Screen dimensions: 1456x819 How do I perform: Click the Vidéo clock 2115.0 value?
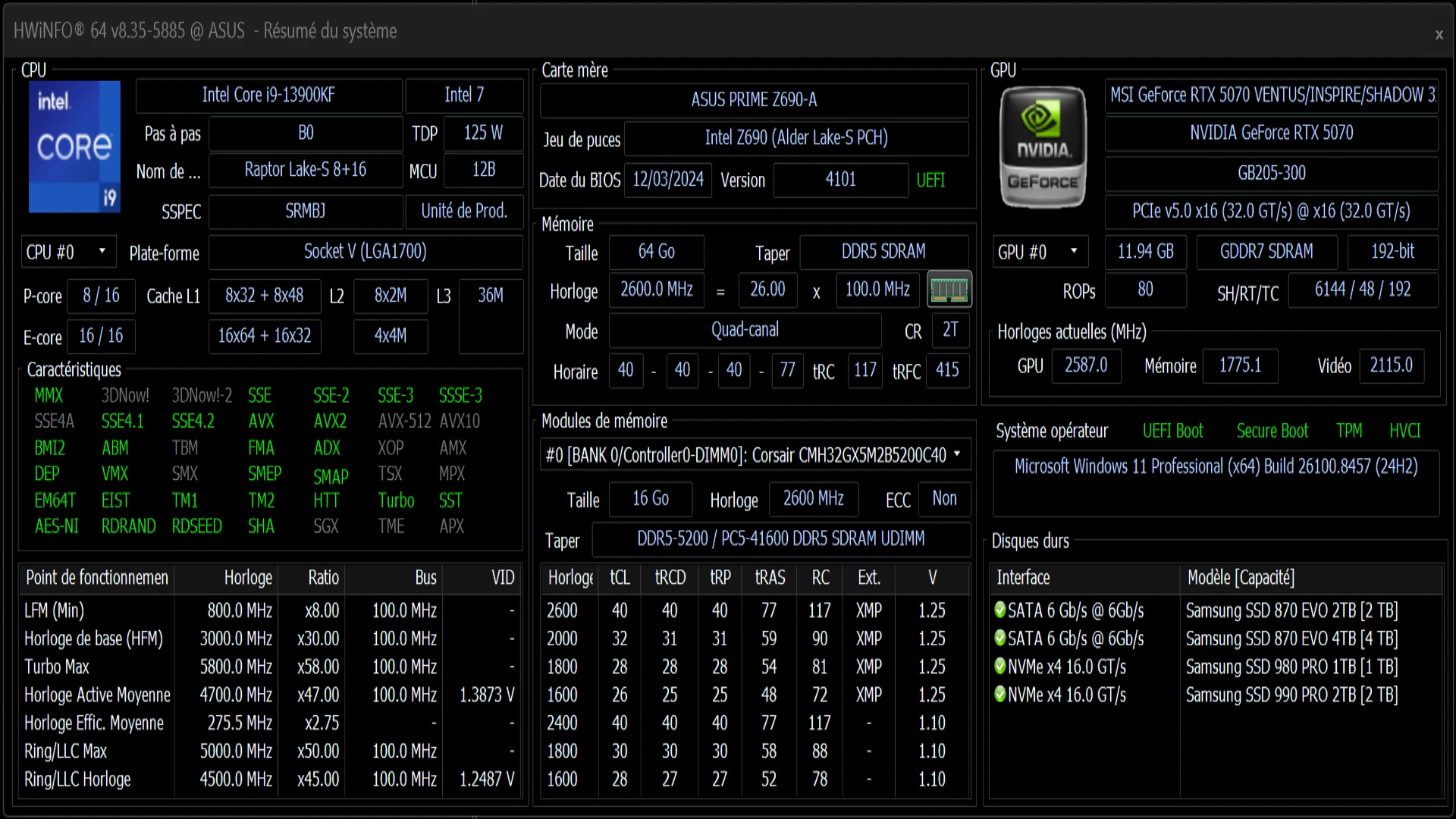pos(1391,366)
